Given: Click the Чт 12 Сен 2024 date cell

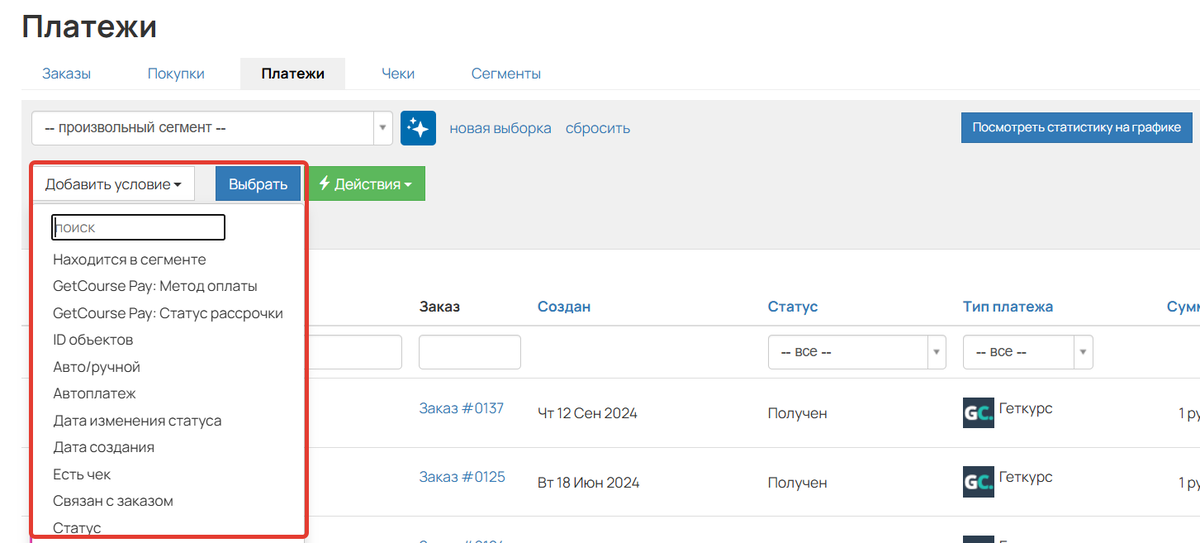Looking at the screenshot, I should (587, 413).
